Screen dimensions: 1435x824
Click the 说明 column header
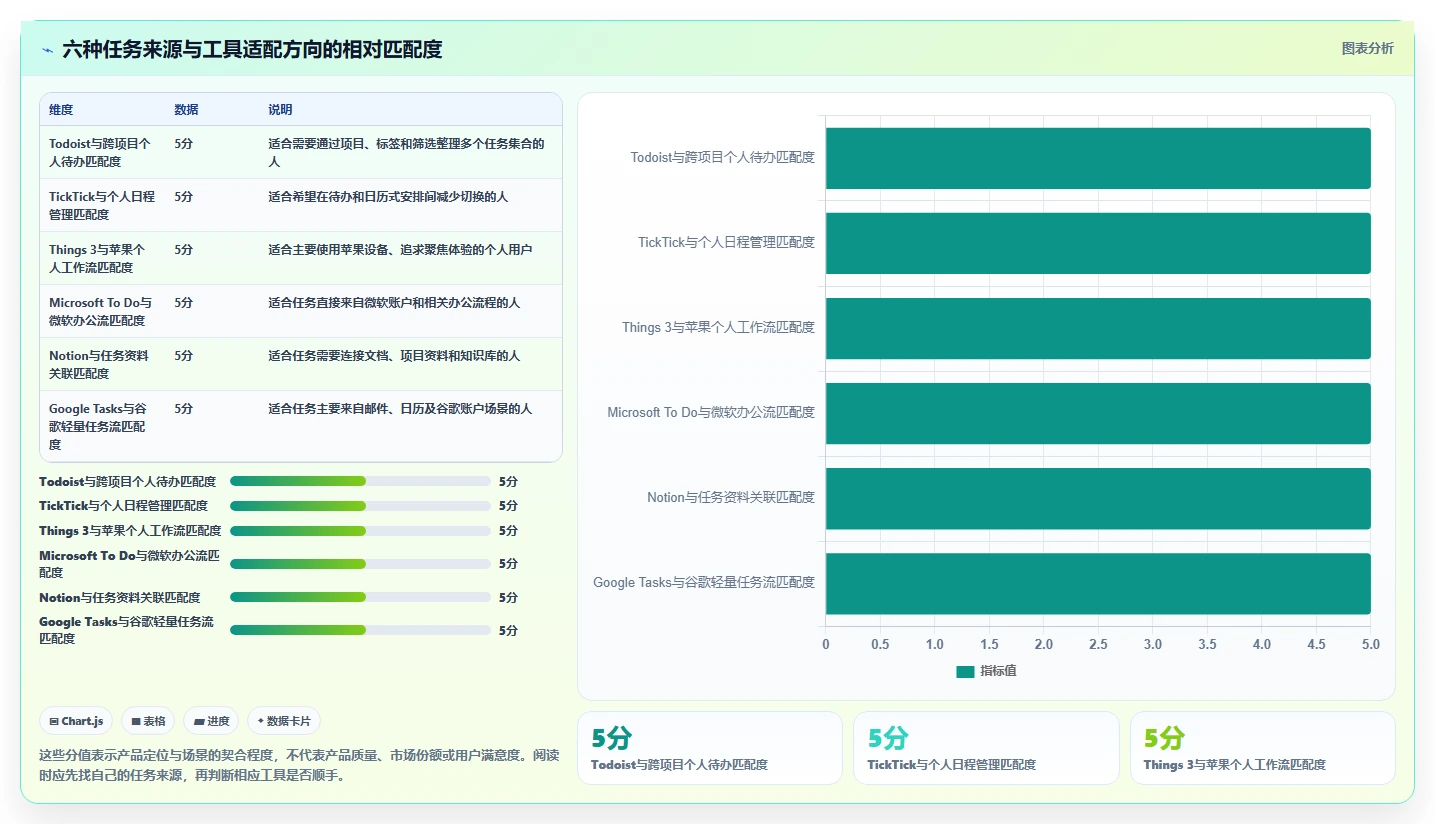[x=280, y=110]
